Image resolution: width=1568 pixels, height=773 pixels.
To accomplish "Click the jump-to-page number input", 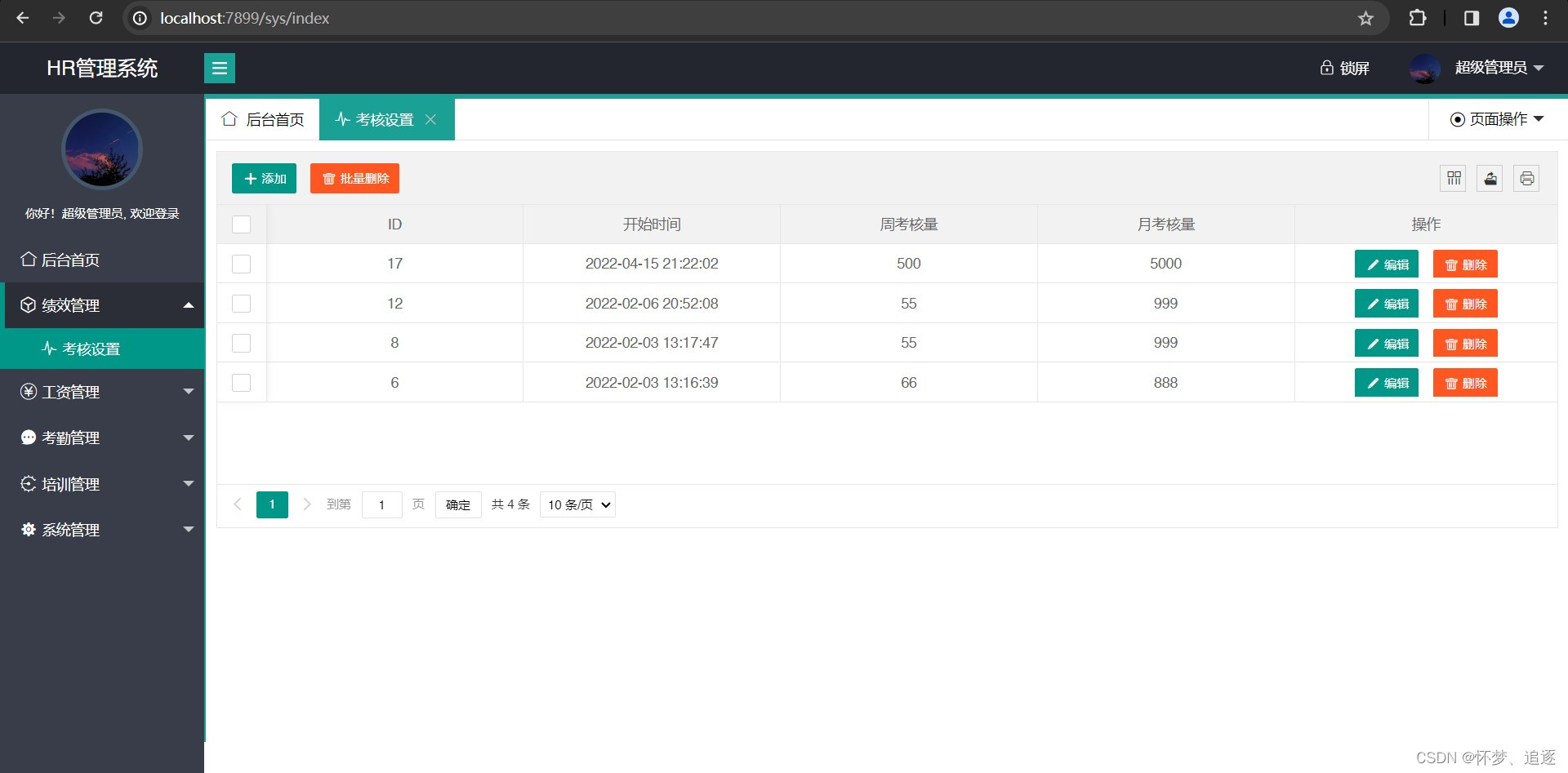I will (381, 504).
